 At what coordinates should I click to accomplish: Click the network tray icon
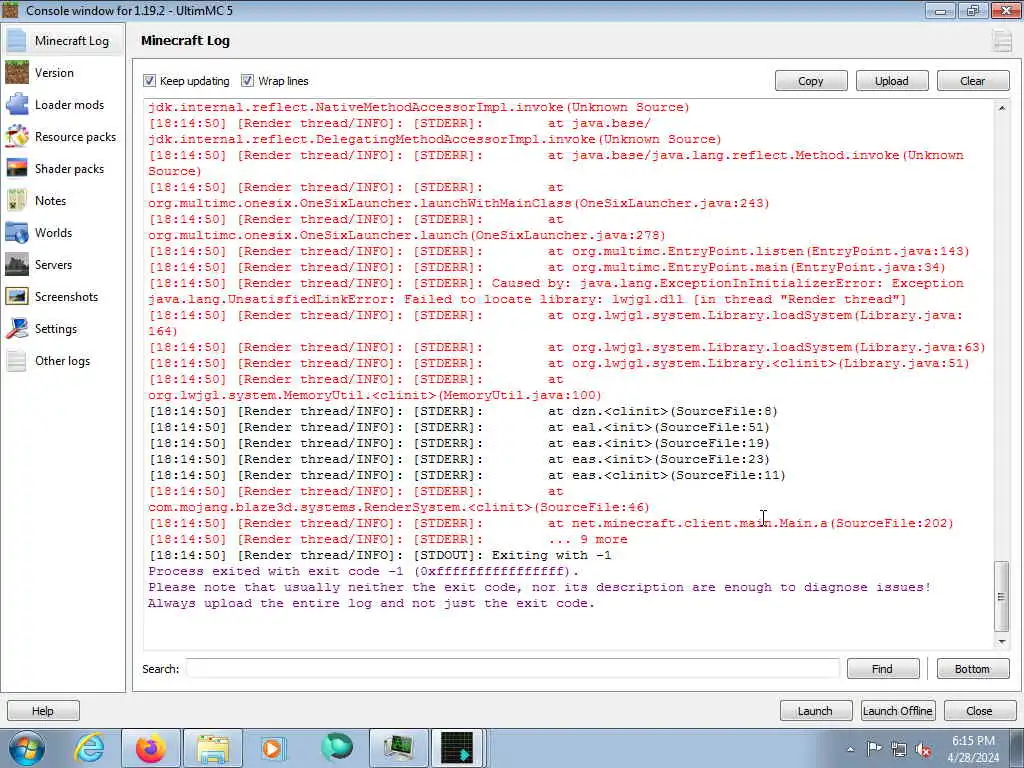pos(899,749)
